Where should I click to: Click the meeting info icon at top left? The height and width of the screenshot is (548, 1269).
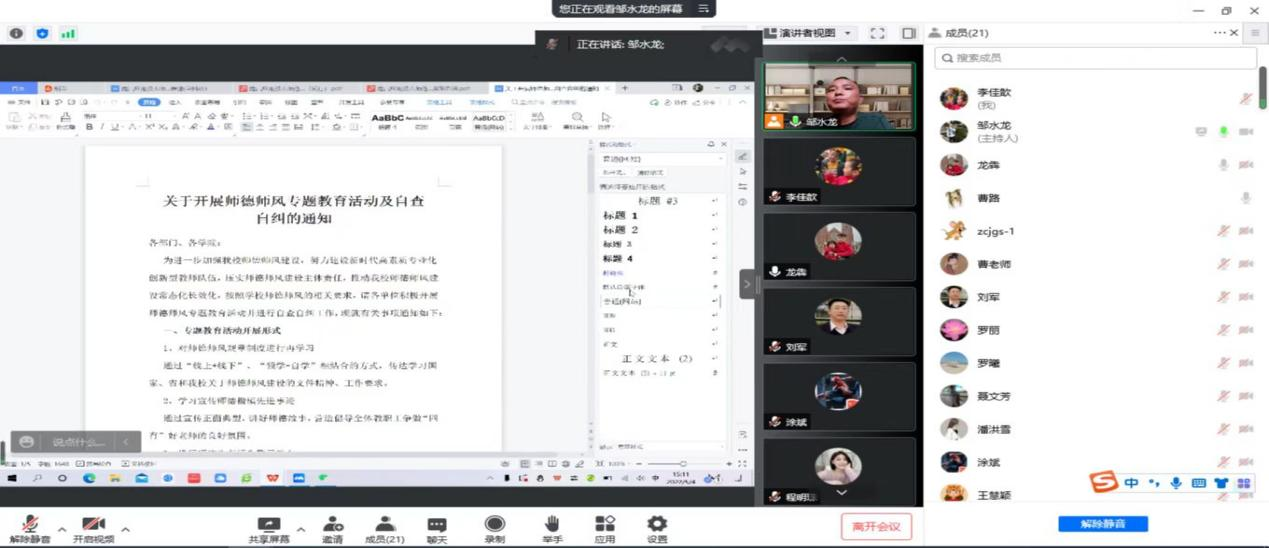(16, 33)
